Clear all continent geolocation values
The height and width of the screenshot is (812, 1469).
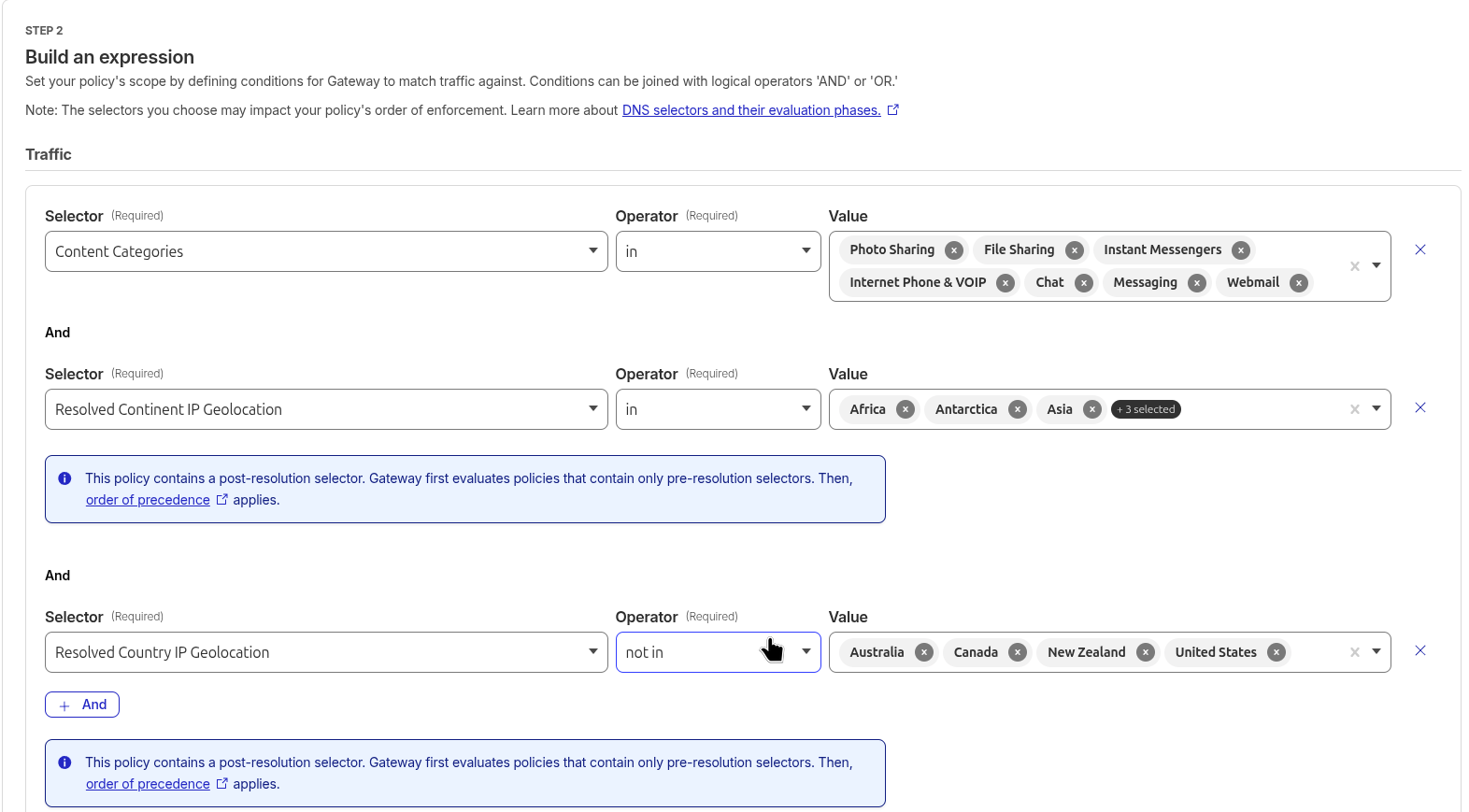(1355, 409)
